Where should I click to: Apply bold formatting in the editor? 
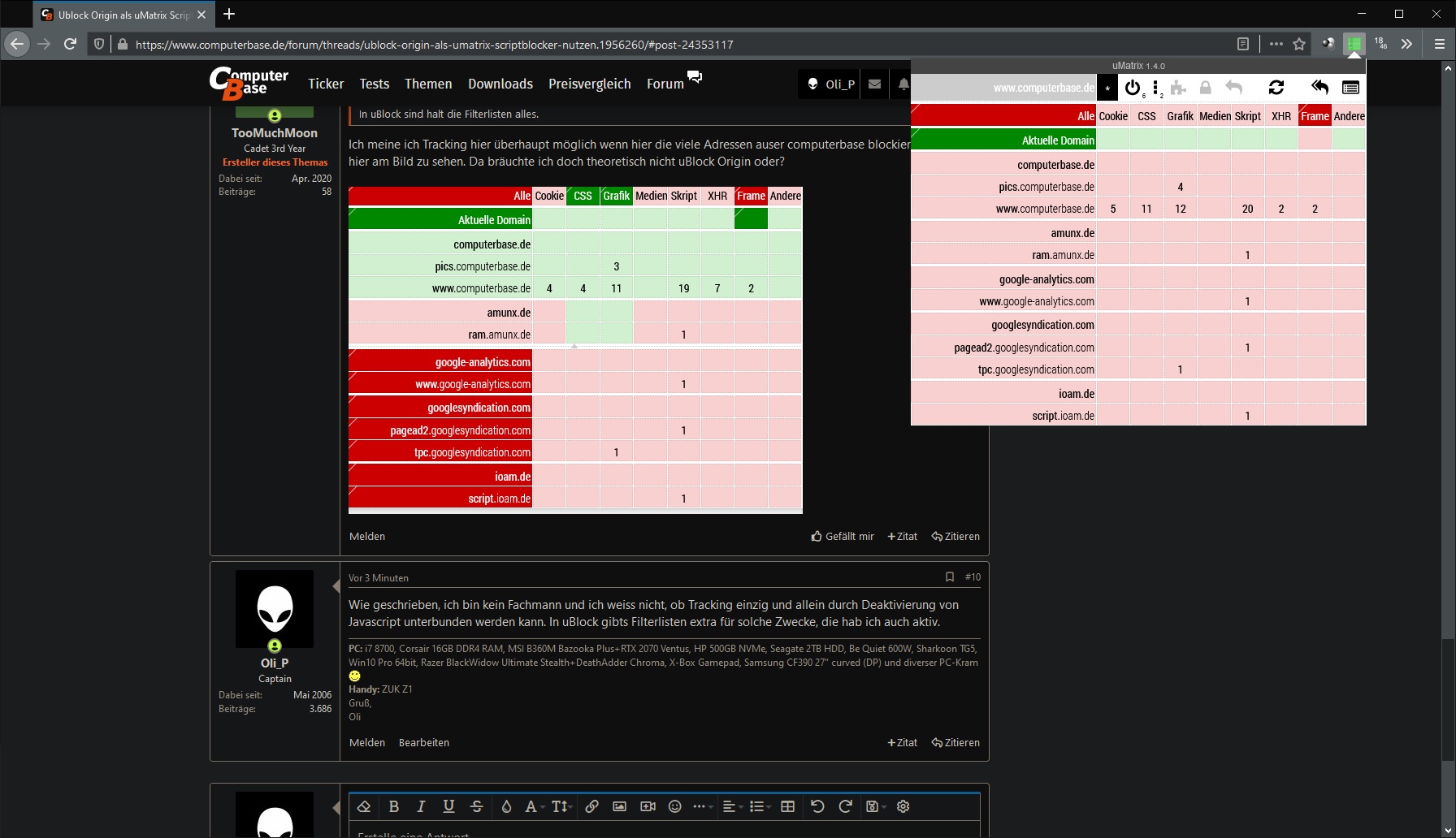[394, 806]
